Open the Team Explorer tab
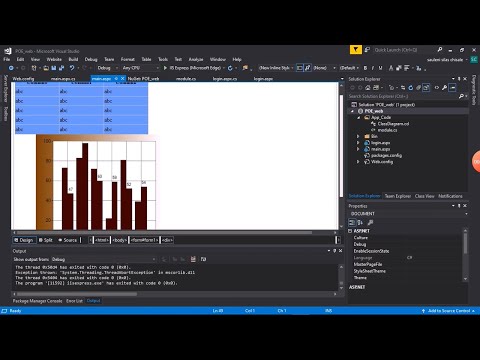Screen dimensions: 480x360 pyautogui.click(x=398, y=196)
